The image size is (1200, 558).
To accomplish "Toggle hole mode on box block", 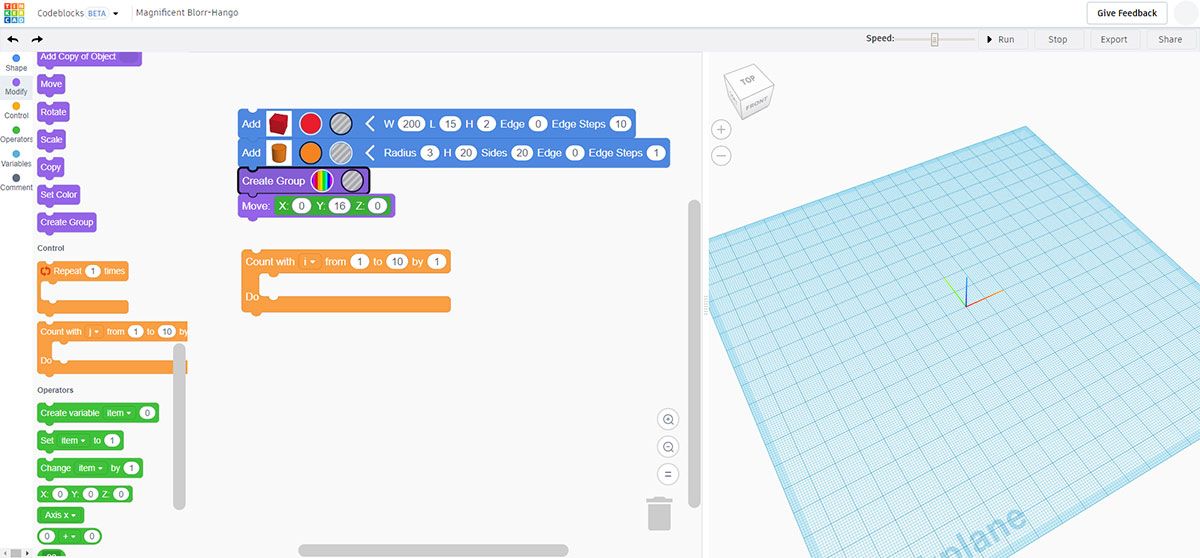I will pos(341,124).
